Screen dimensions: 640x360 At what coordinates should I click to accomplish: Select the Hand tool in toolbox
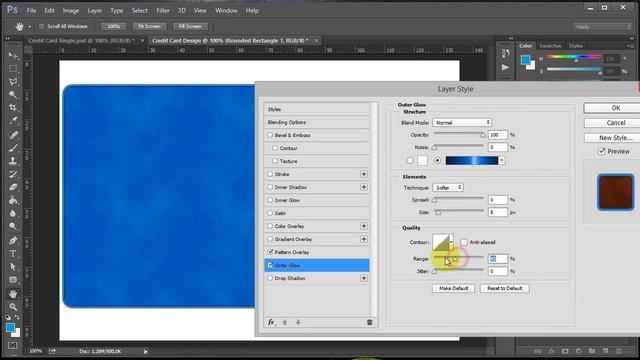coord(13,293)
